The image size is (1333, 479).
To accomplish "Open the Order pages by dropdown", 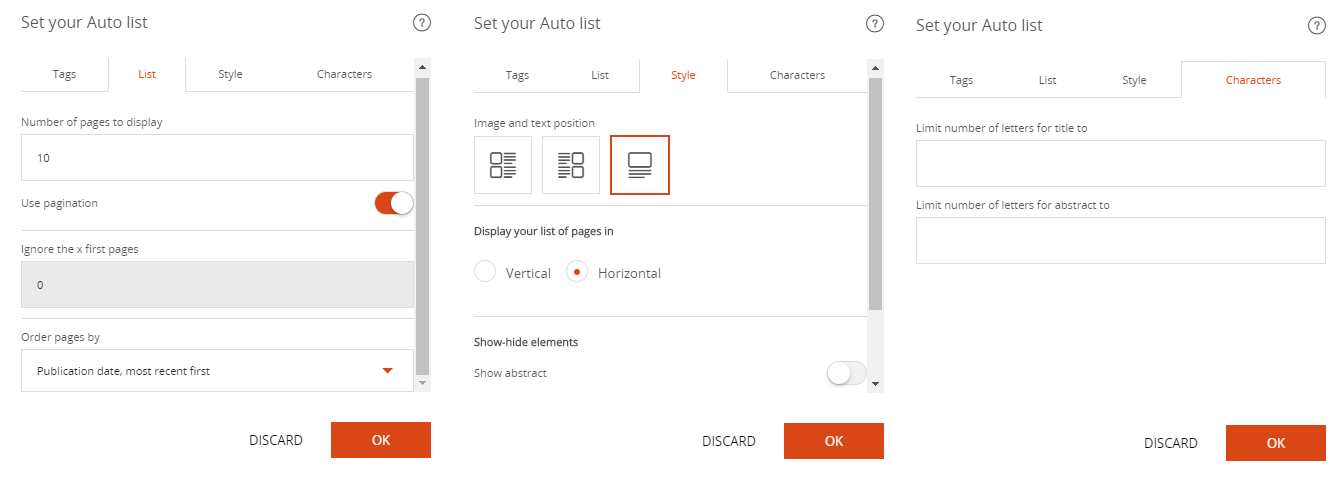I will point(217,371).
